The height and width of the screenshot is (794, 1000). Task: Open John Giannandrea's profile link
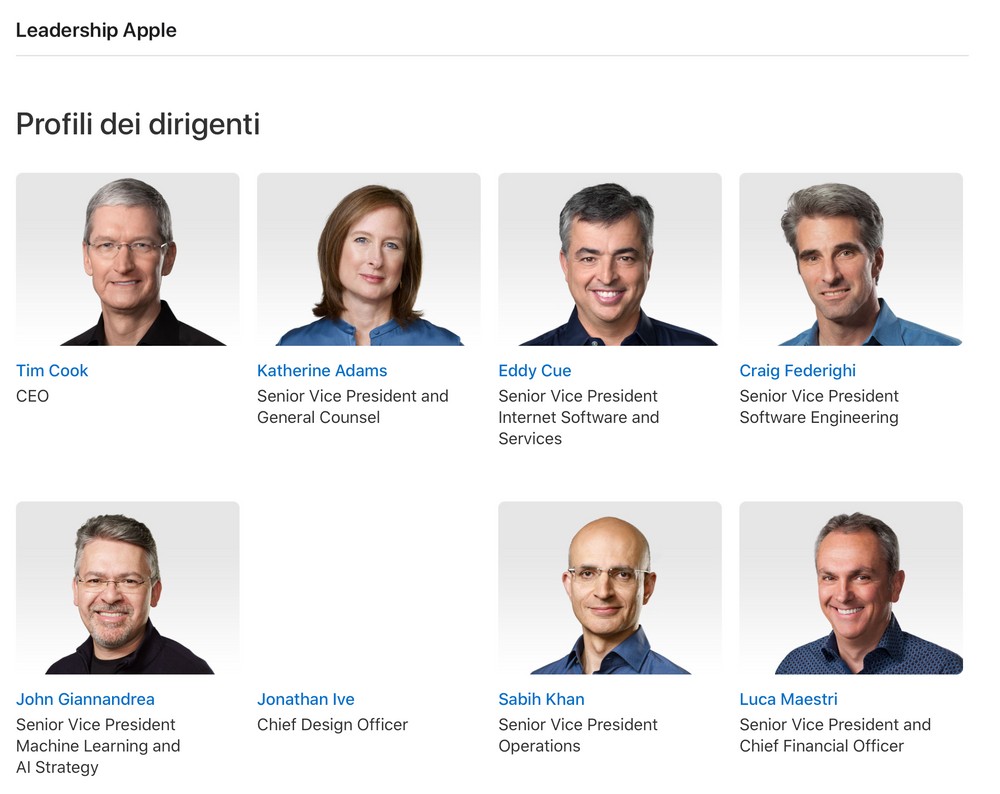[x=85, y=699]
